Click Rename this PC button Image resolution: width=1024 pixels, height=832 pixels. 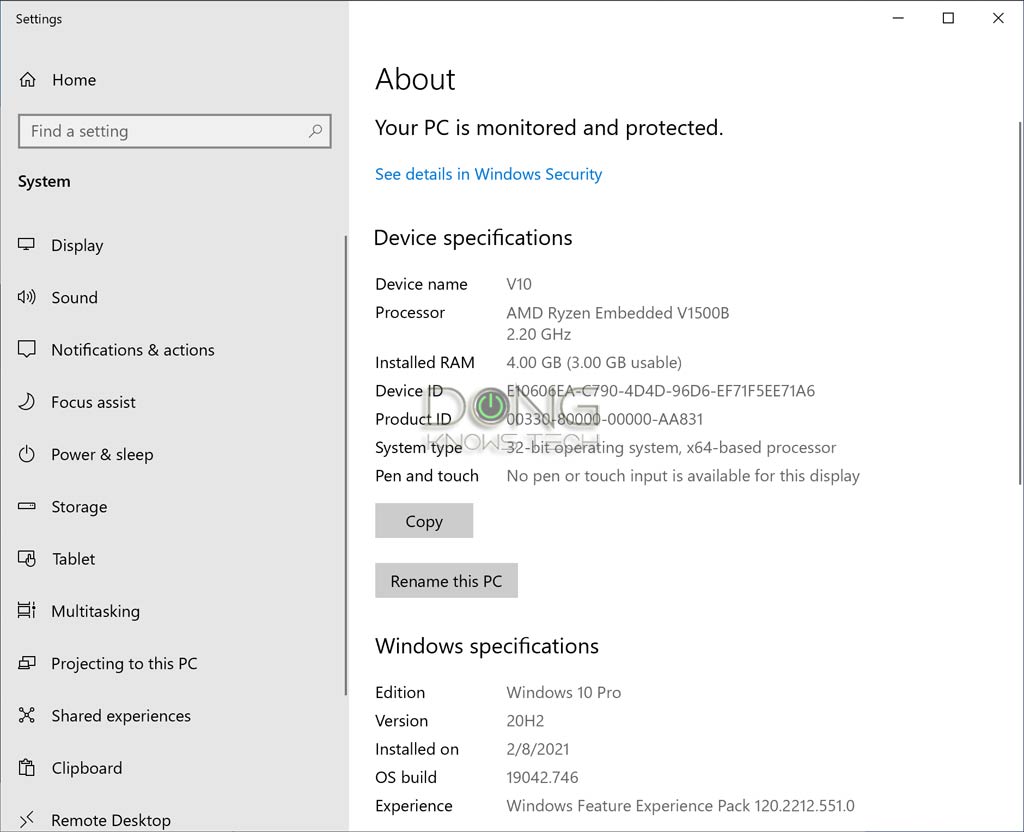[x=446, y=581]
